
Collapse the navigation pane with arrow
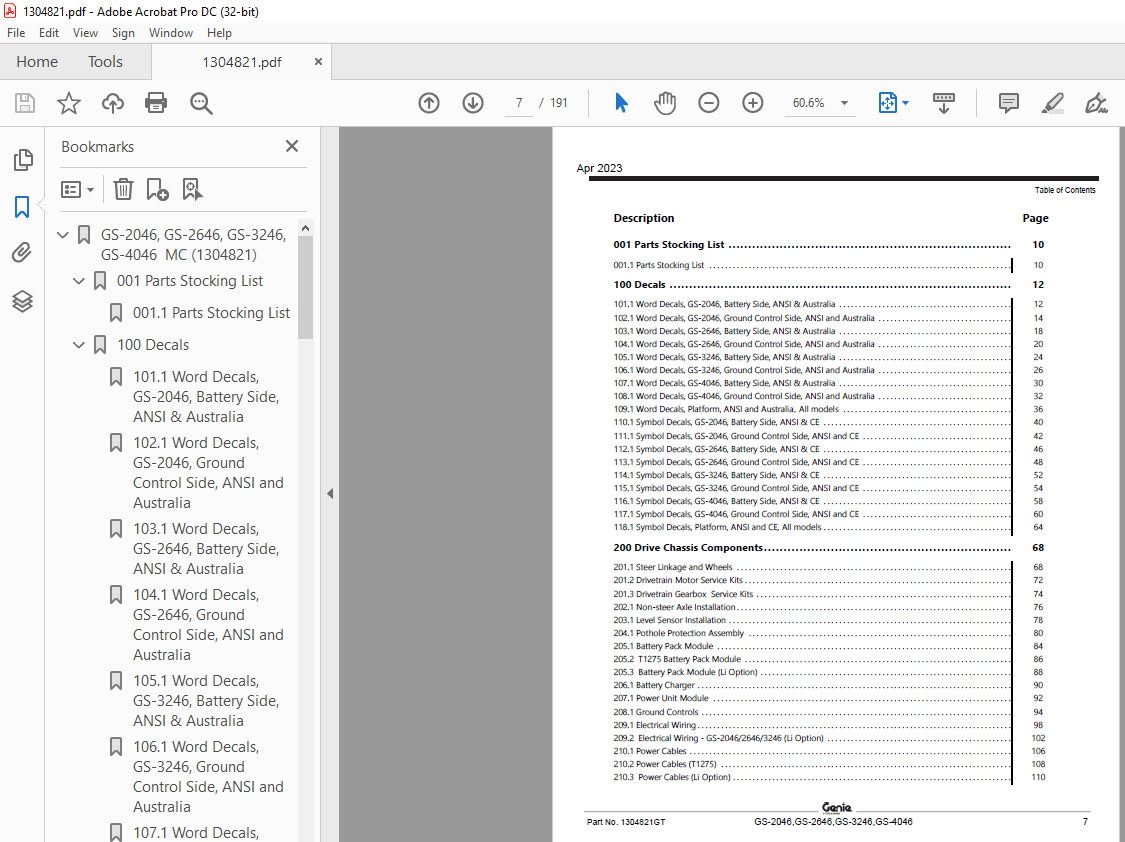tap(330, 493)
